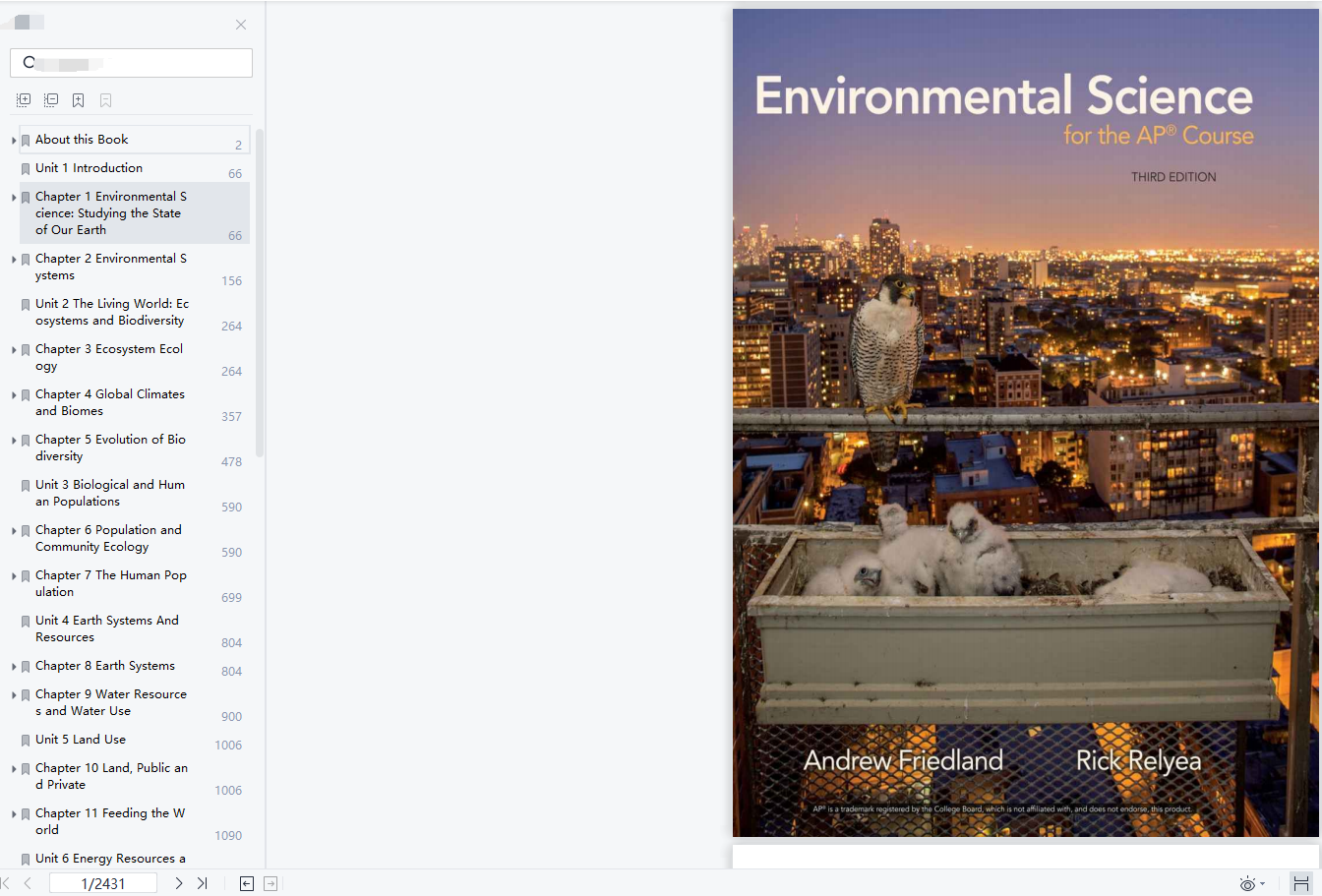Open Chapter 7 The Human Population

[111, 583]
